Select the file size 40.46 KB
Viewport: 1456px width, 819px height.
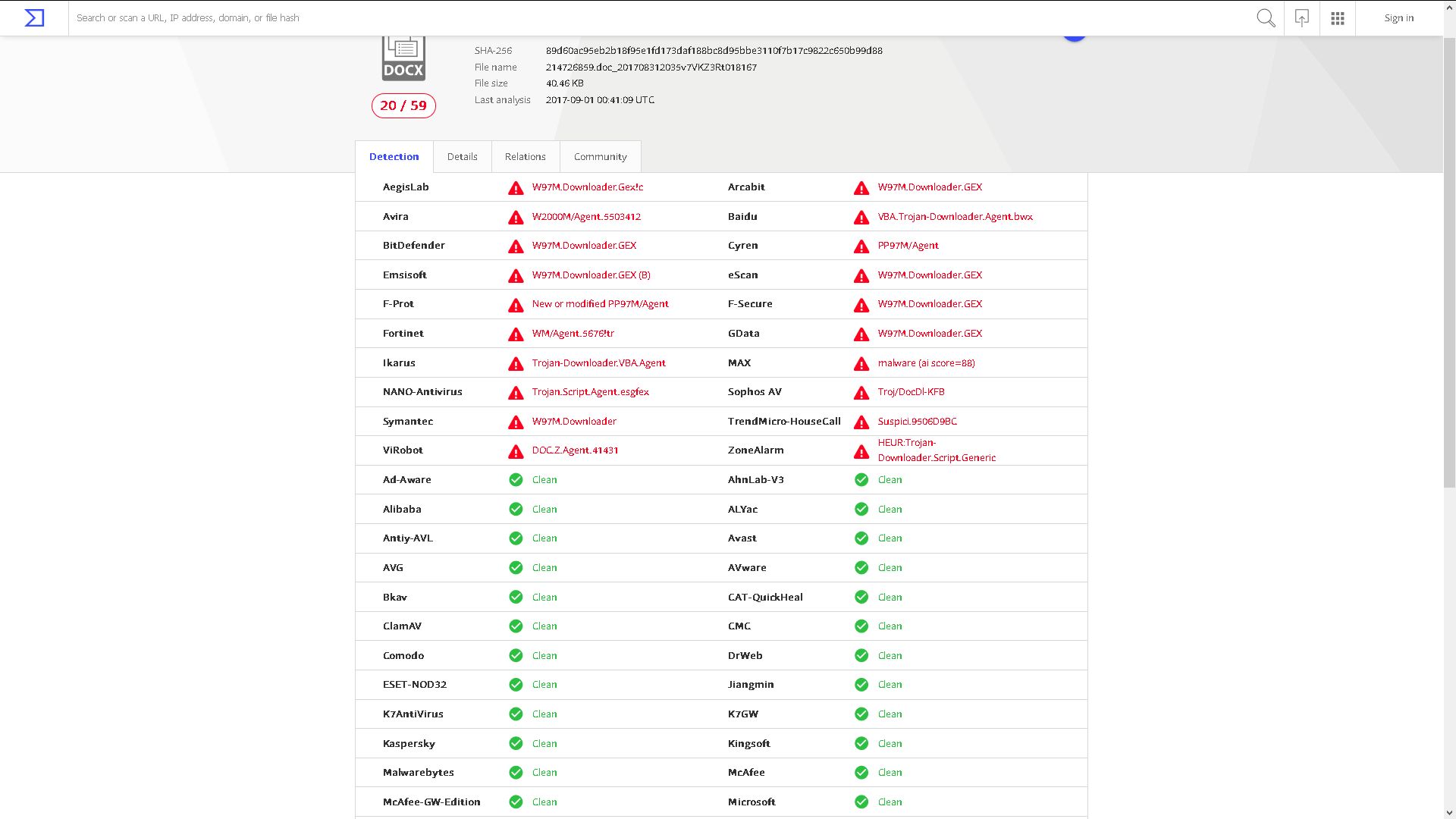tap(565, 83)
